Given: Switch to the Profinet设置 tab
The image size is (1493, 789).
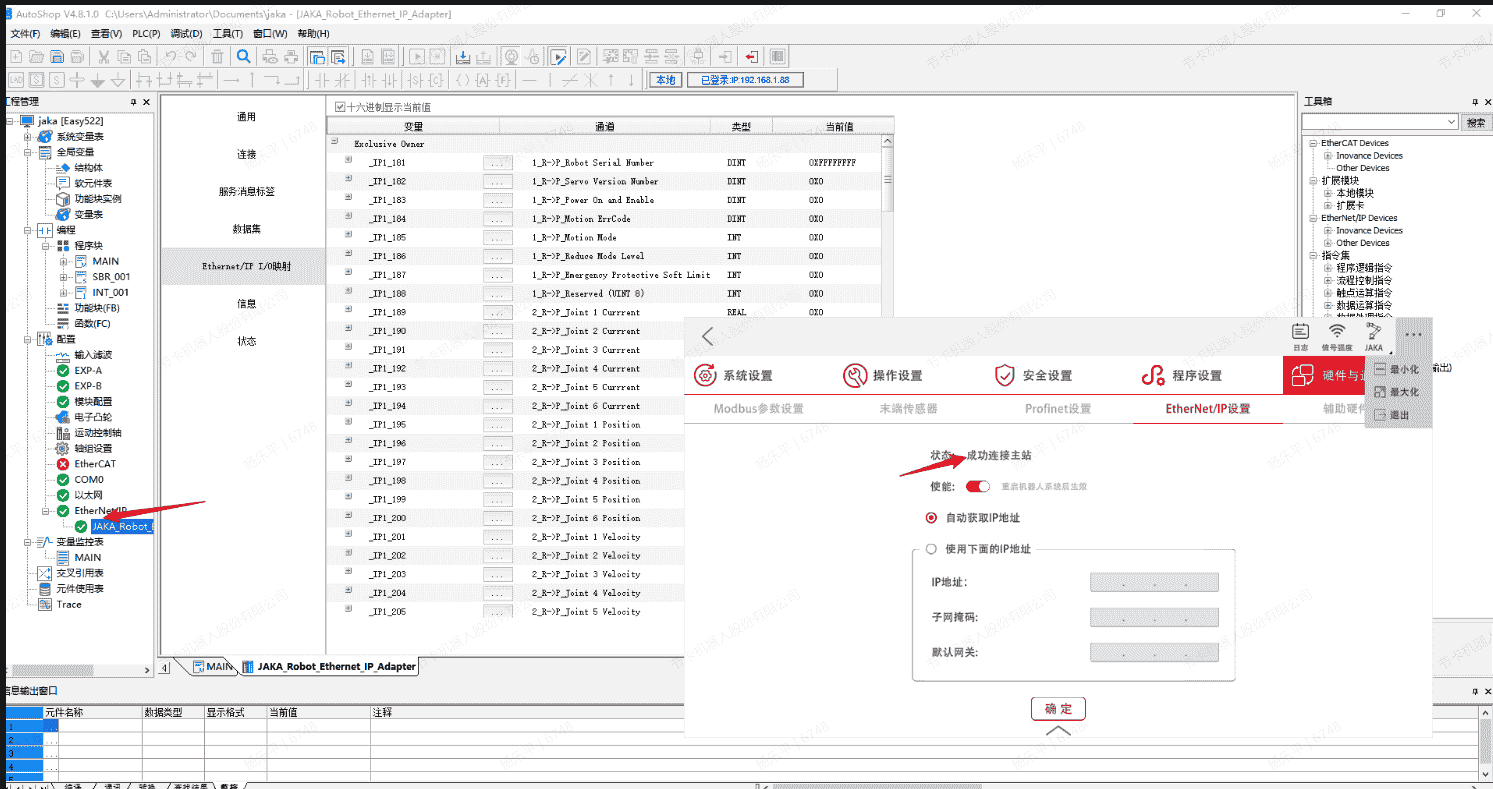Looking at the screenshot, I should point(1057,408).
